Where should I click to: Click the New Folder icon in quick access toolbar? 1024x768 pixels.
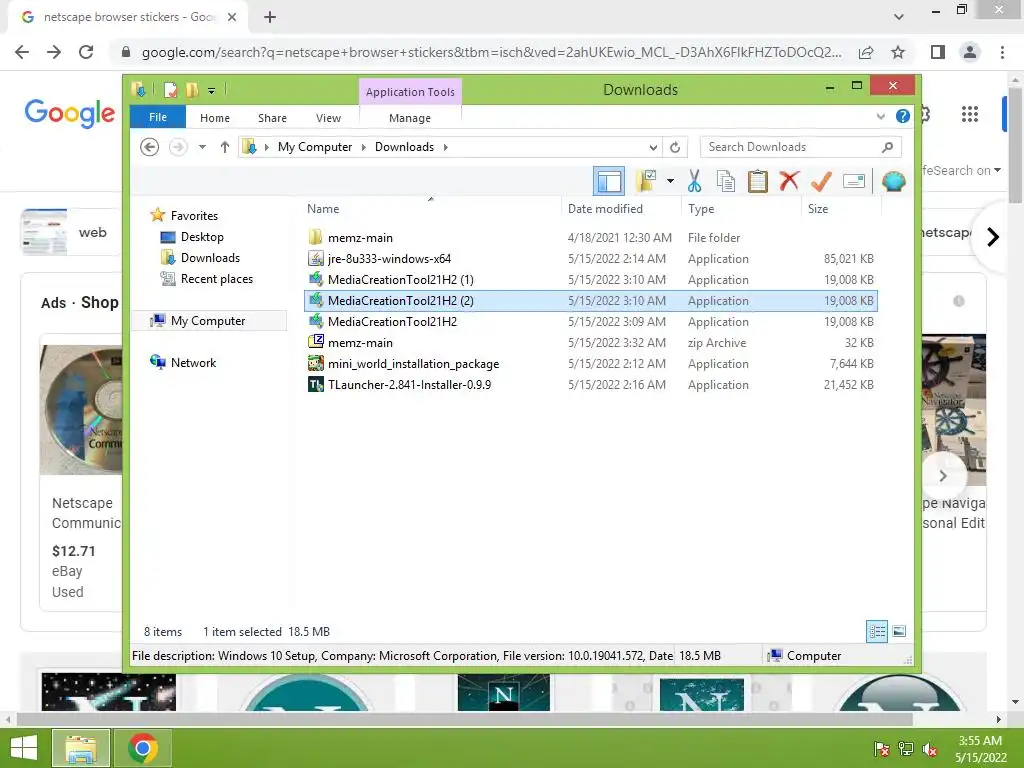192,89
